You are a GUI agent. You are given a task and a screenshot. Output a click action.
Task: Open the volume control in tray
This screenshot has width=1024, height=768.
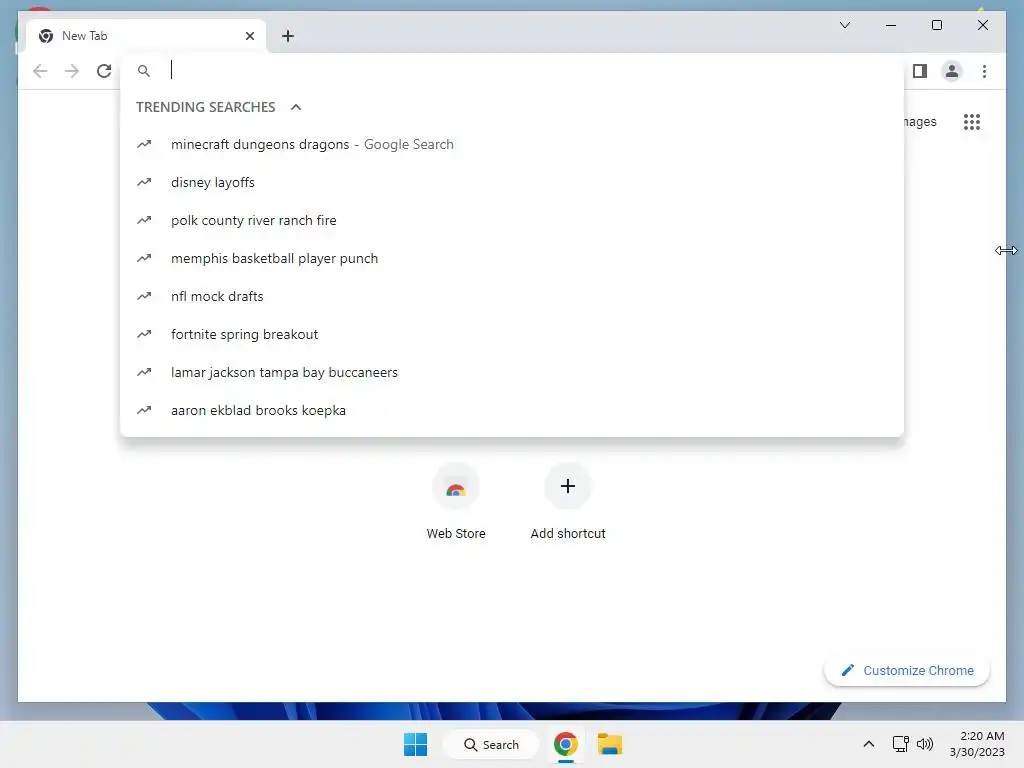[925, 744]
